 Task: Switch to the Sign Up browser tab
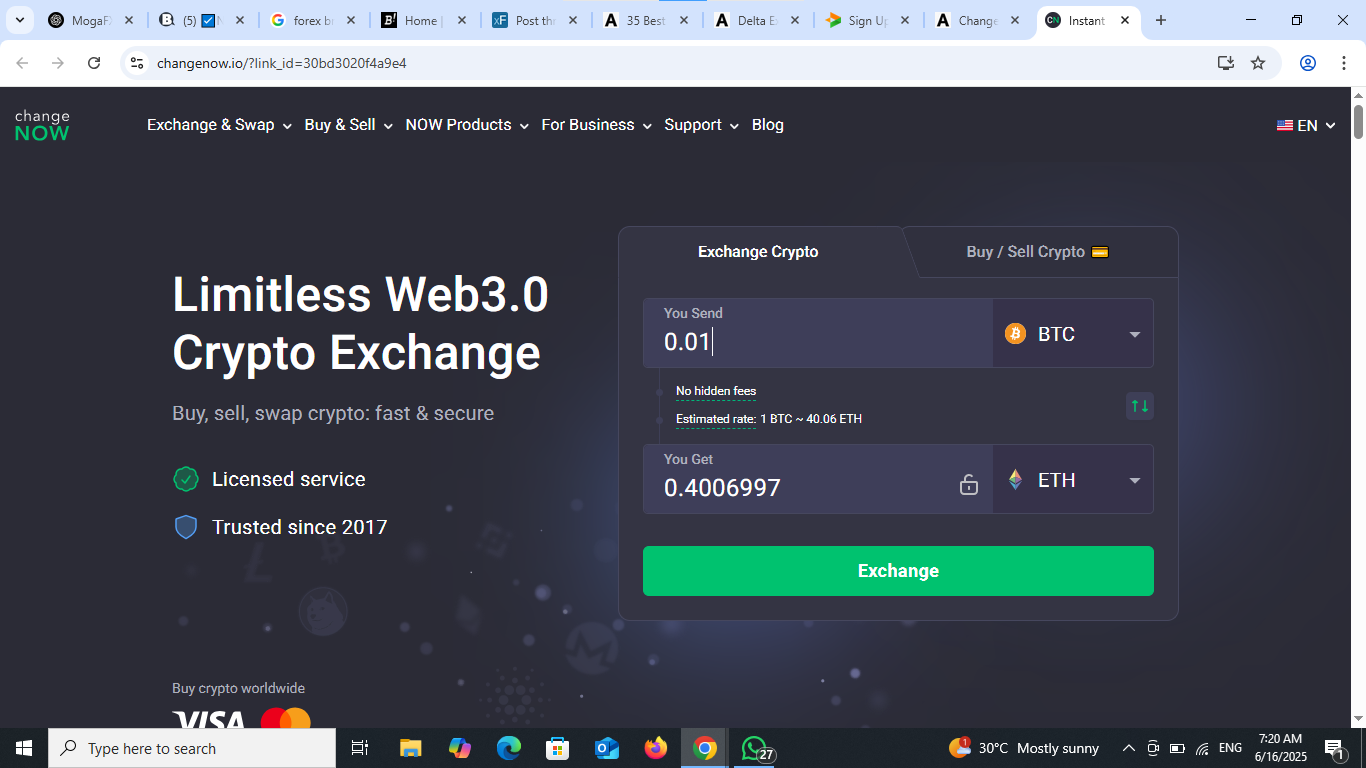[x=867, y=20]
